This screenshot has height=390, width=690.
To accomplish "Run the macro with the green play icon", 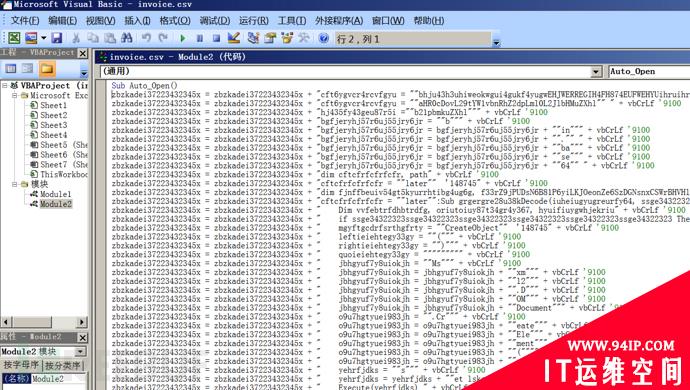I will tap(183, 39).
